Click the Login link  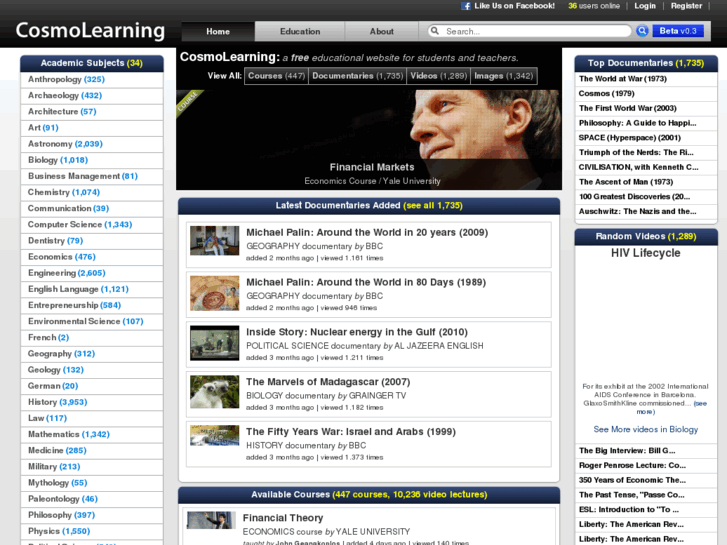pyautogui.click(x=645, y=6)
